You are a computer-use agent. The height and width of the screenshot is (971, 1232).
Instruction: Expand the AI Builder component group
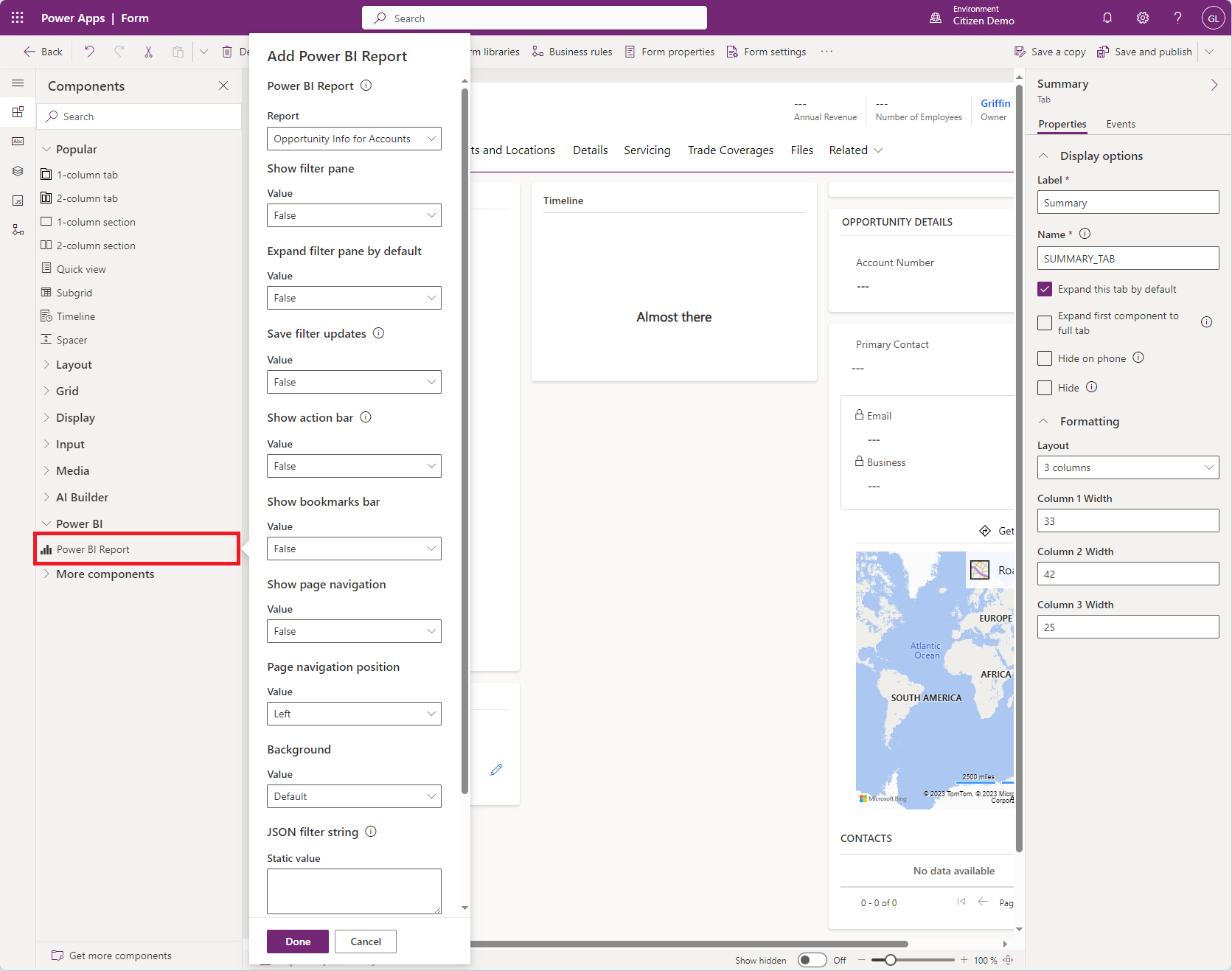click(x=82, y=498)
